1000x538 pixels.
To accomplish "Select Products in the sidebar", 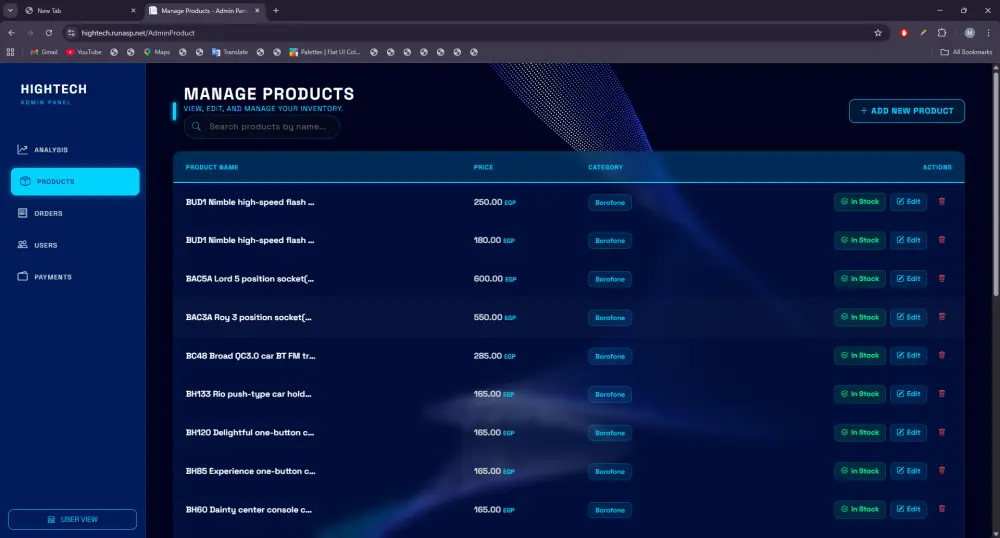I will [x=75, y=182].
